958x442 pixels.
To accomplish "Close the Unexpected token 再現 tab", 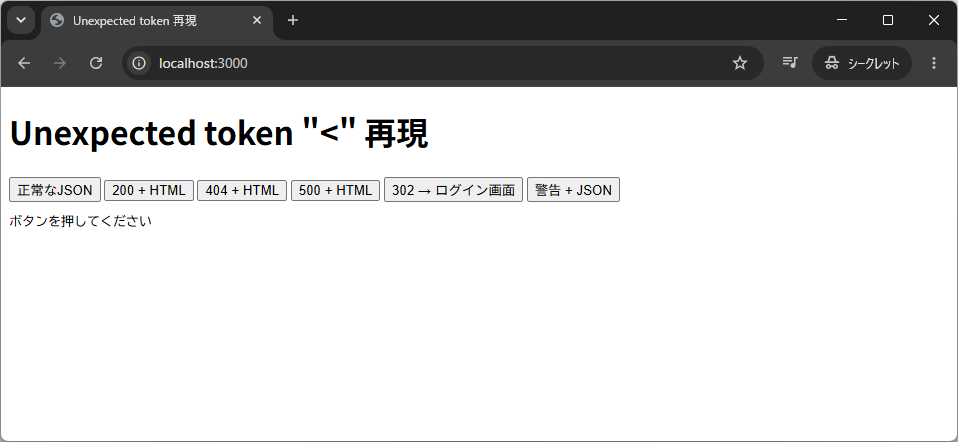I will pyautogui.click(x=257, y=21).
